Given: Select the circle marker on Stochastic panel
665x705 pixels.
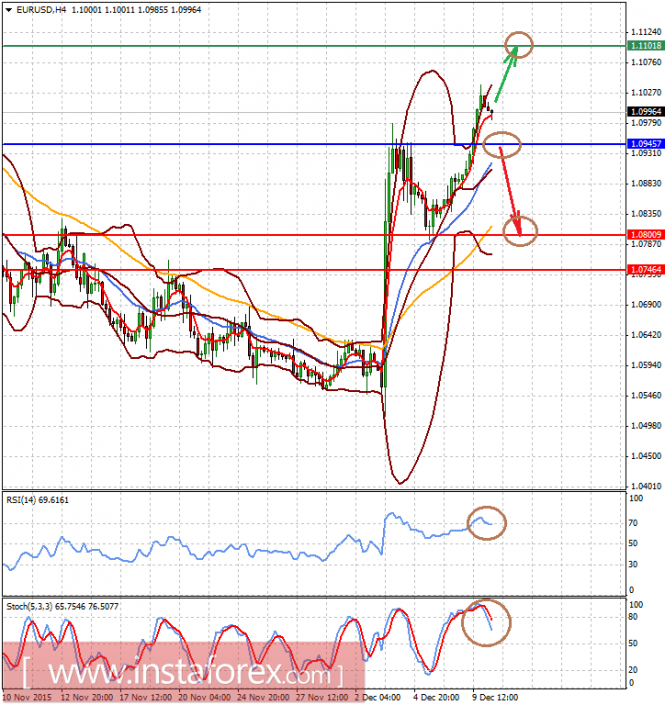Looking at the screenshot, I should point(486,623).
